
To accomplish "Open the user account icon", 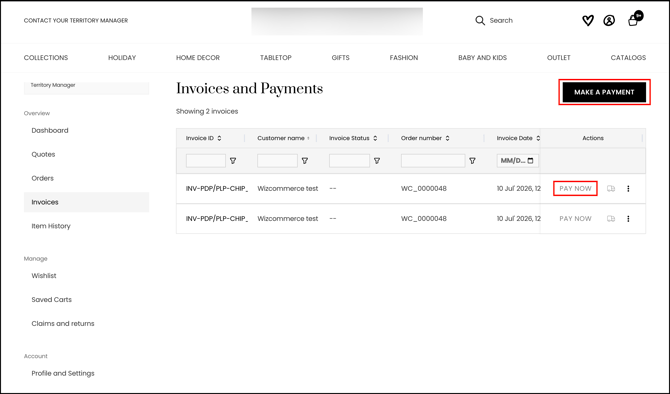I will click(609, 21).
